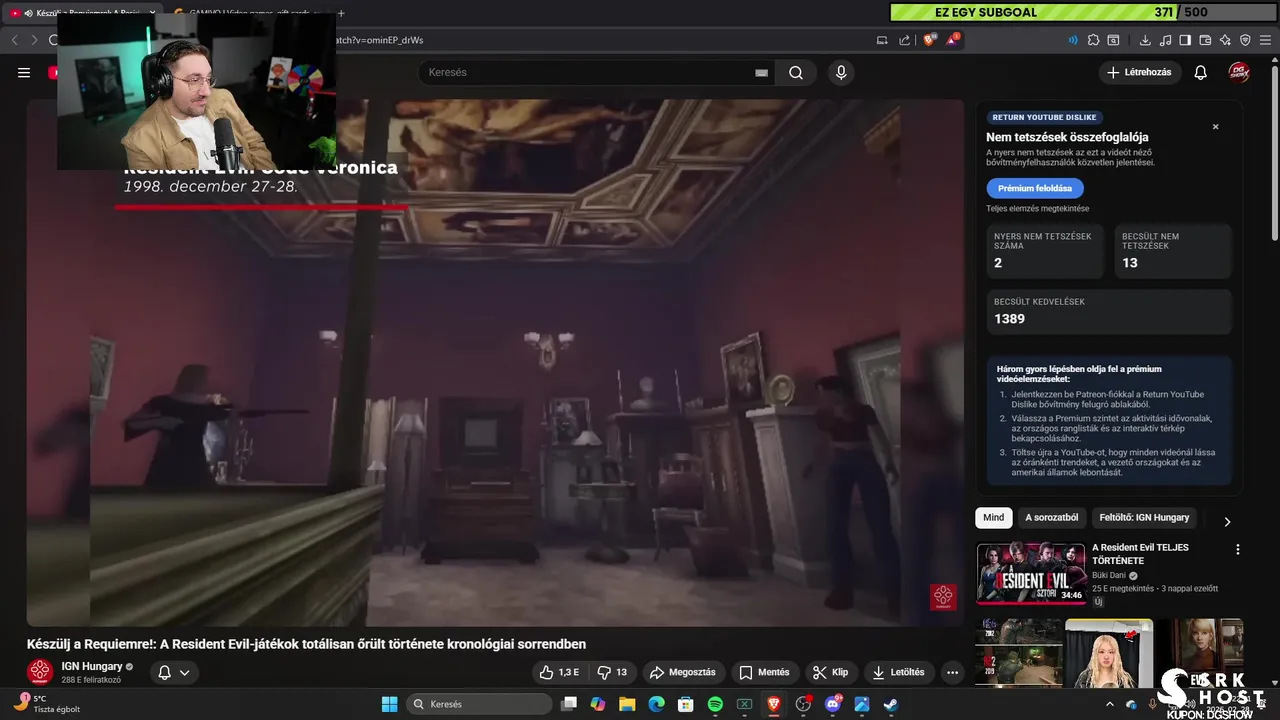Image resolution: width=1280 pixels, height=720 pixels.
Task: Open the YouTube hamburger guide menu
Action: point(24,72)
